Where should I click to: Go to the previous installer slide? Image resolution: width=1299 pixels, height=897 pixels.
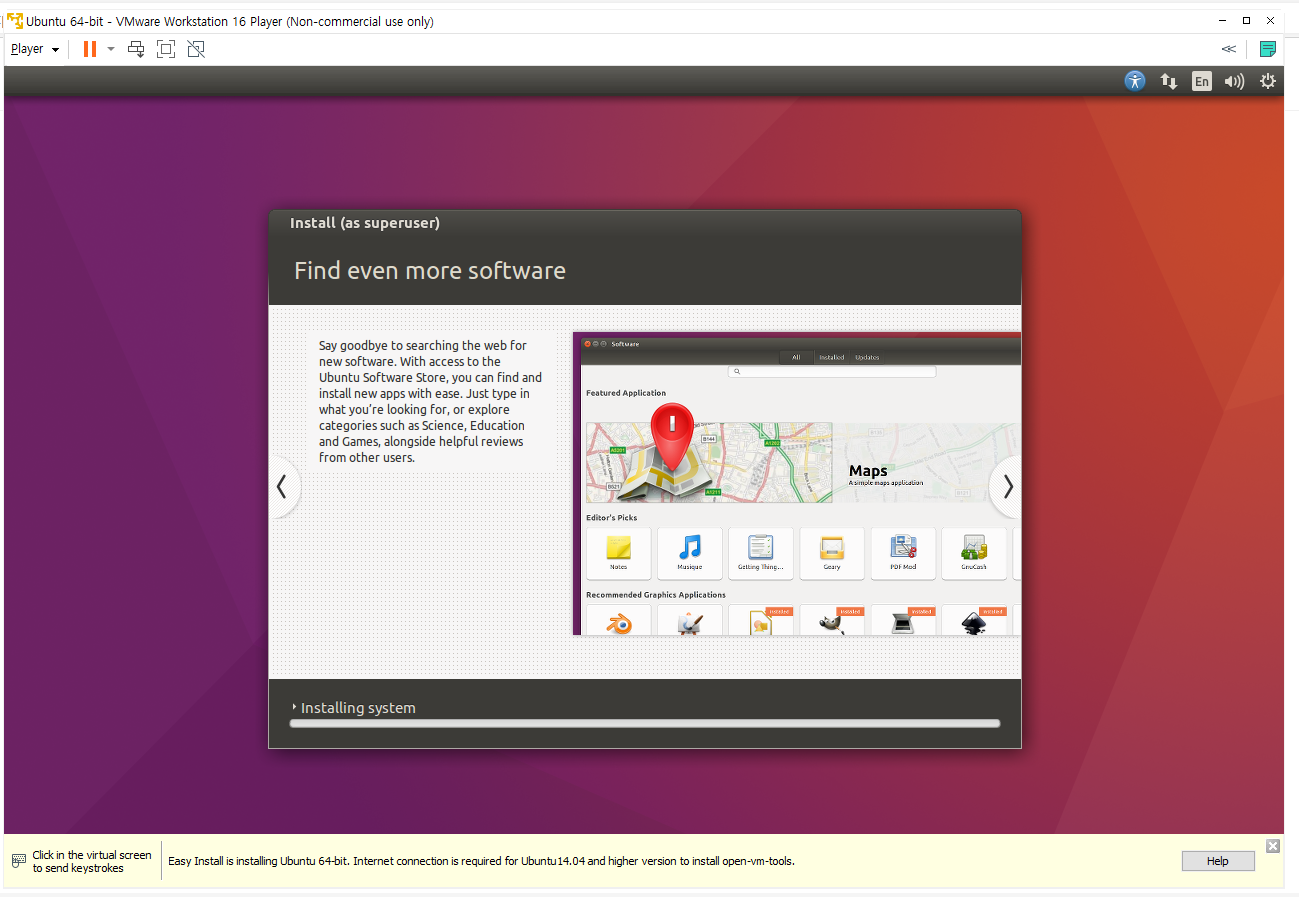(x=282, y=487)
